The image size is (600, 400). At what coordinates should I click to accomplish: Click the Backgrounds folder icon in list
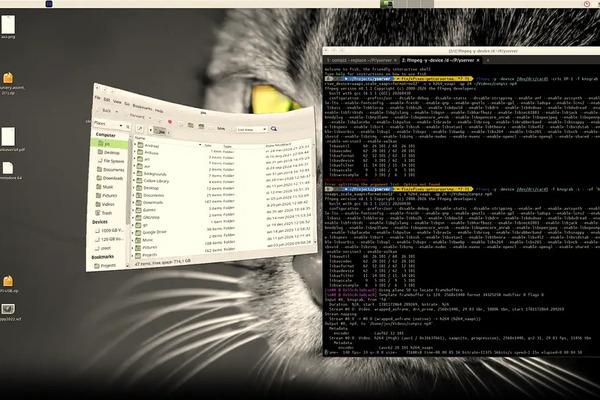140,173
